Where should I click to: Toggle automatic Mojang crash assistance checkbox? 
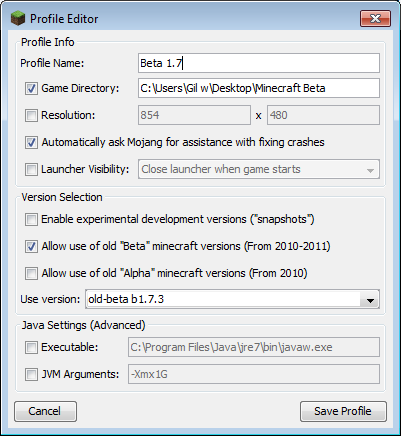point(31,143)
